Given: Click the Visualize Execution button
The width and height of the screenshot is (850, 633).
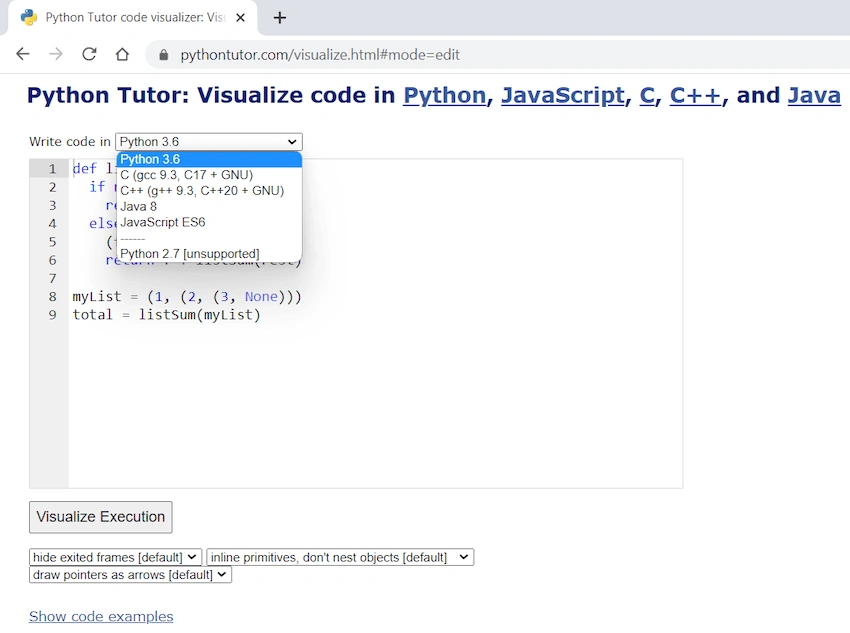Looking at the screenshot, I should [101, 517].
